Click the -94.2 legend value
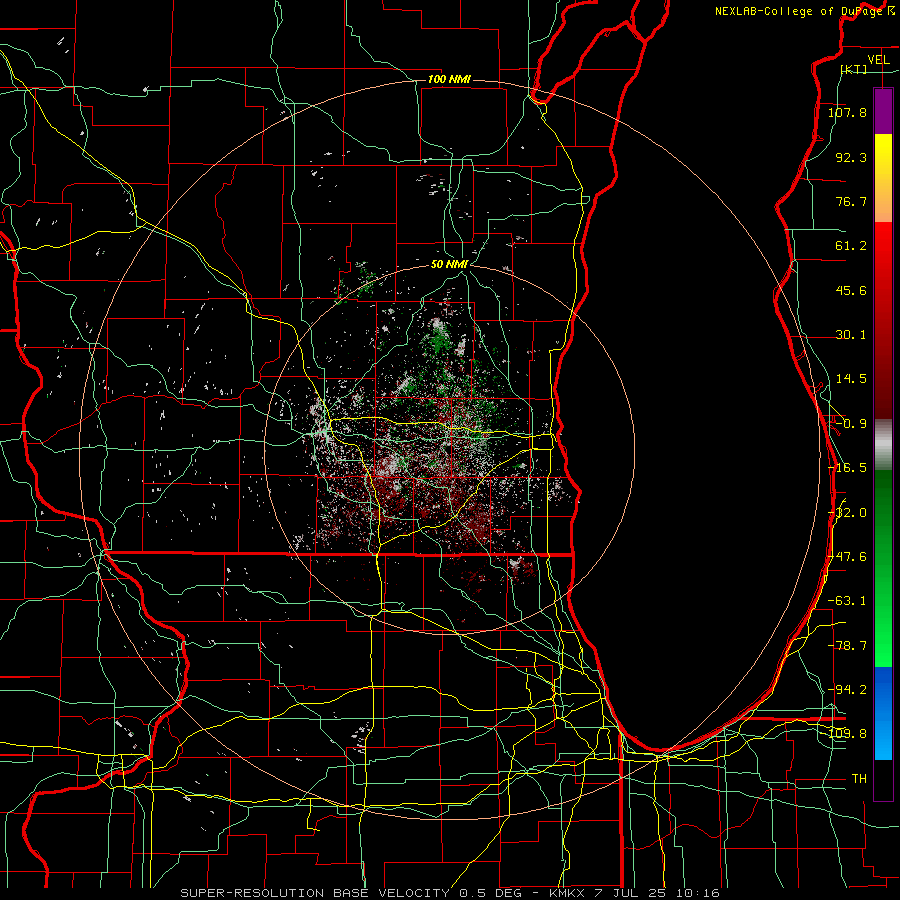 point(847,690)
